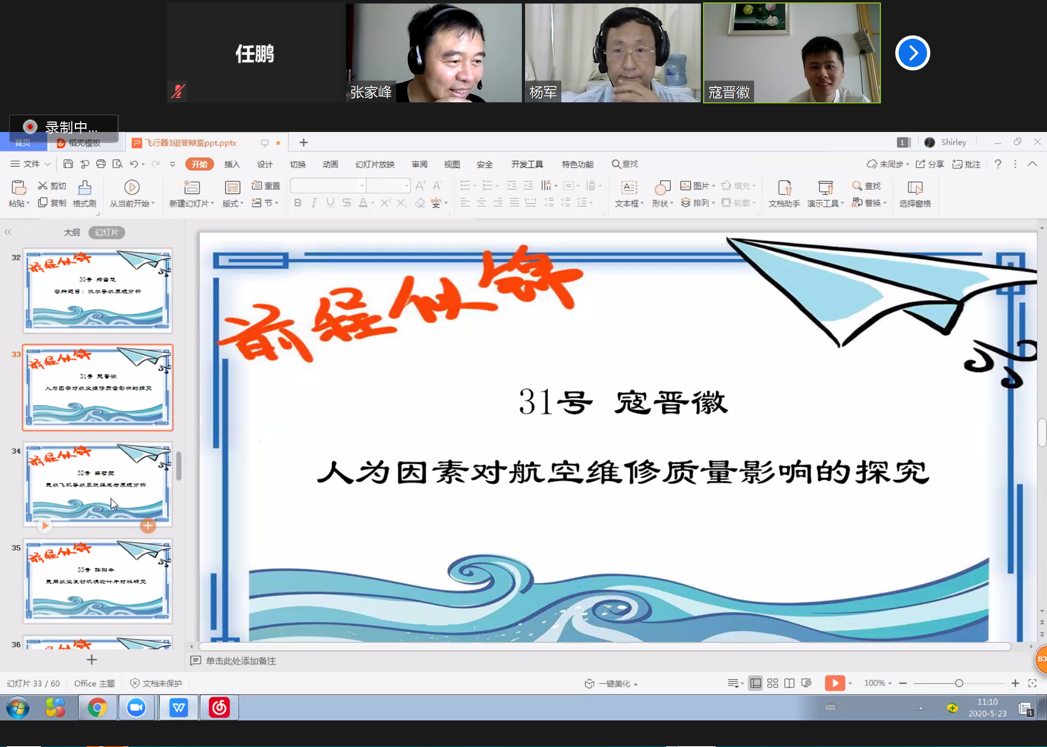Viewport: 1047px width, 747px height.
Task: Click the Paste clipboard icon
Action: click(18, 188)
